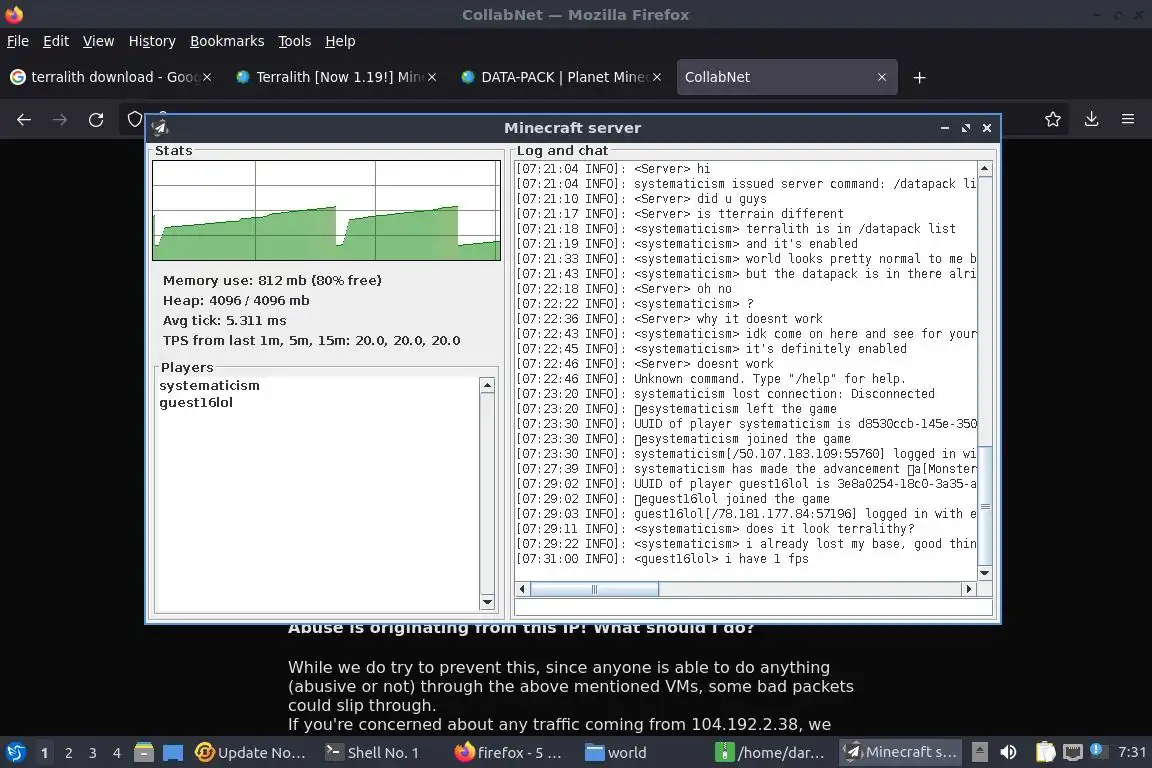Image resolution: width=1152 pixels, height=768 pixels.
Task: Click the eject removable media tray icon
Action: [x=979, y=752]
